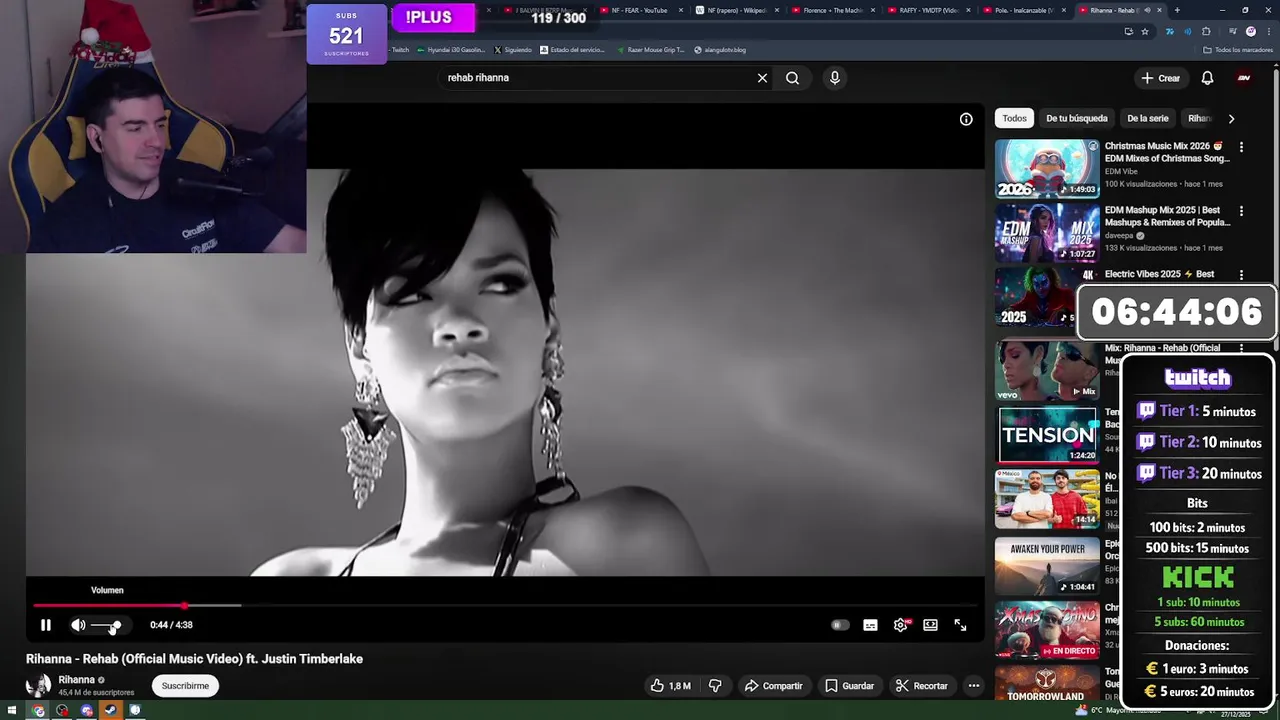1280x720 pixels.
Task: Switch to 'NF - FEAR - YouTube' tab
Action: point(639,10)
